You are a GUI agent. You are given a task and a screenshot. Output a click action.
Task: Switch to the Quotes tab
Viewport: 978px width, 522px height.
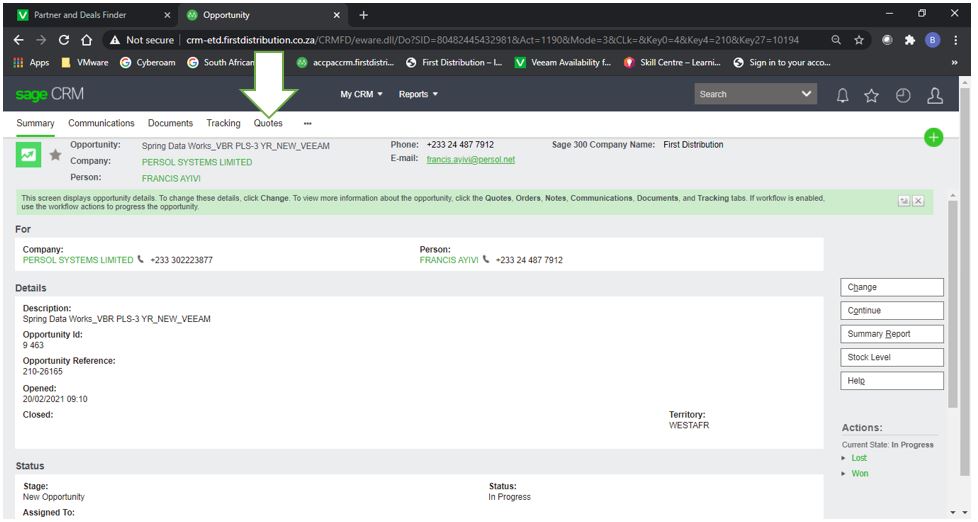point(268,123)
